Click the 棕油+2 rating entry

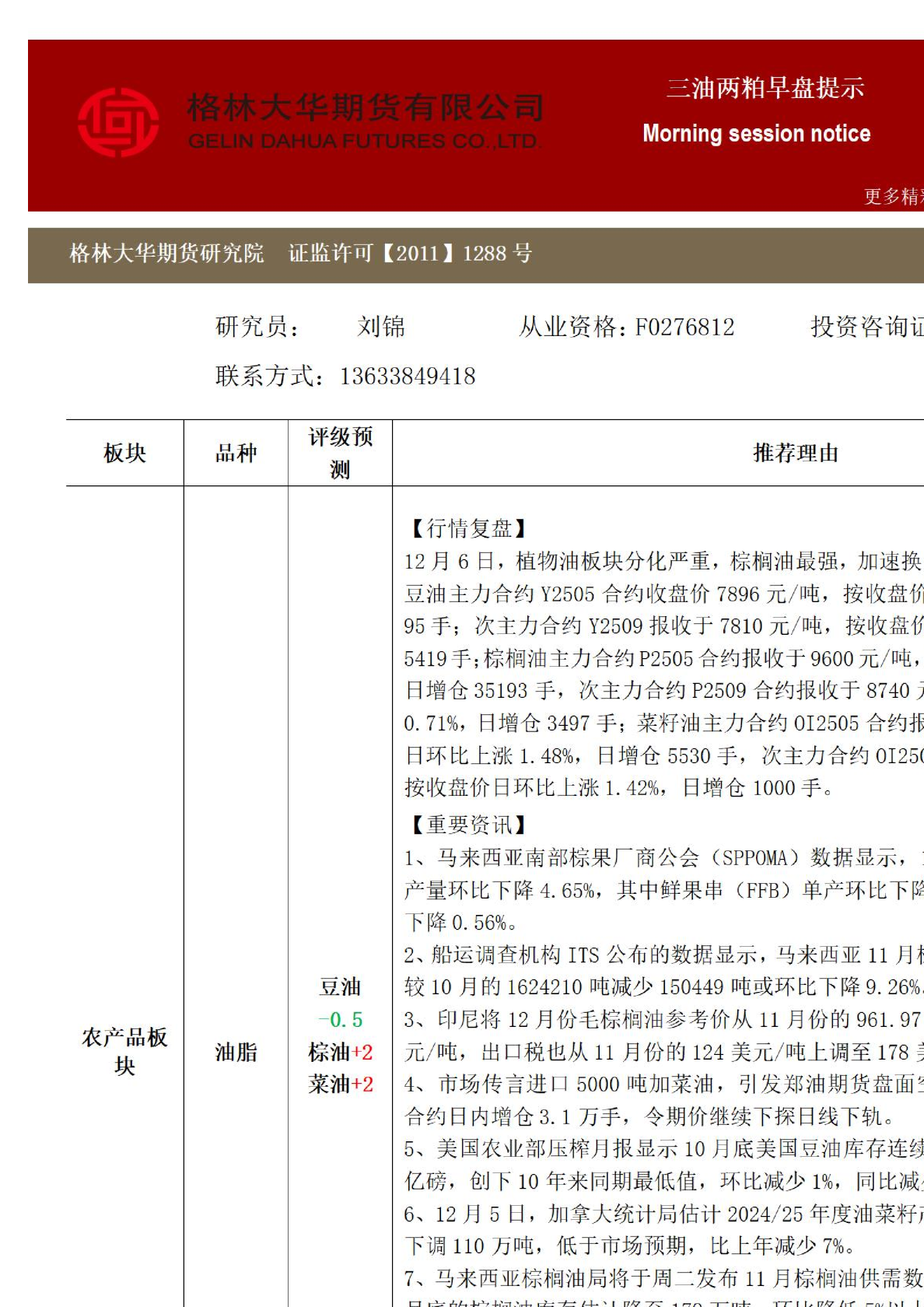(341, 1053)
